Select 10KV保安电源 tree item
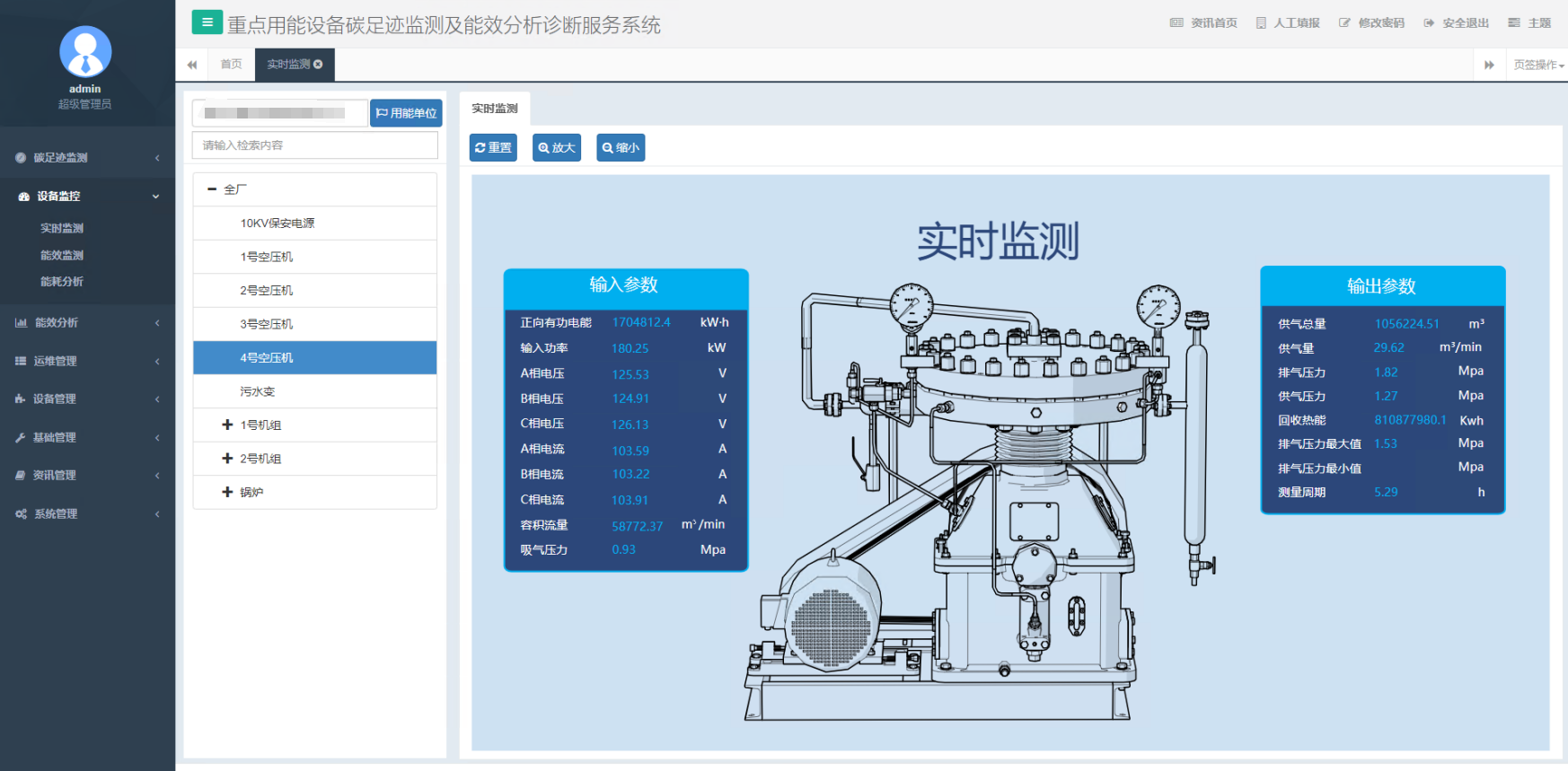The width and height of the screenshot is (1568, 771). (x=315, y=223)
